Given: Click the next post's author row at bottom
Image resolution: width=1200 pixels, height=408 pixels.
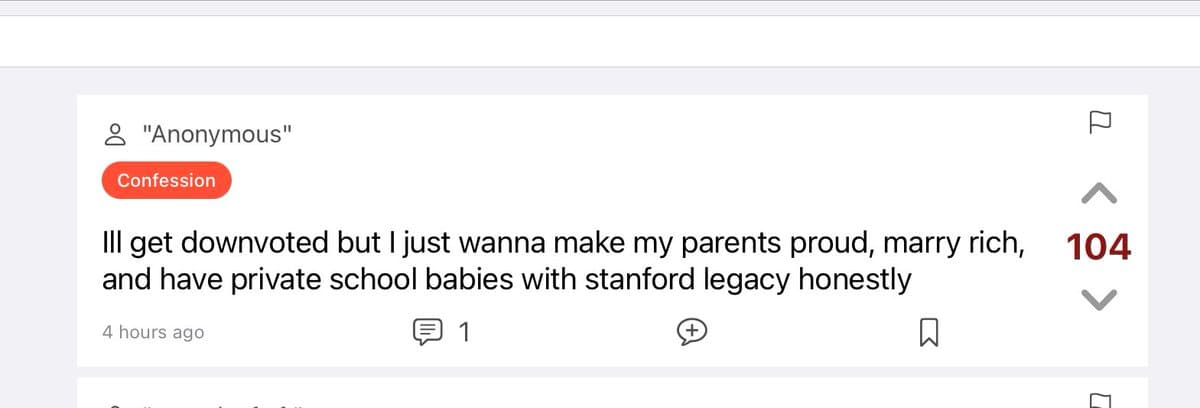Looking at the screenshot, I should [200, 403].
